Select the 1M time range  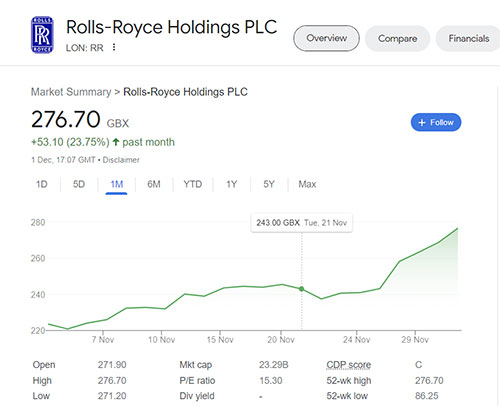117,184
